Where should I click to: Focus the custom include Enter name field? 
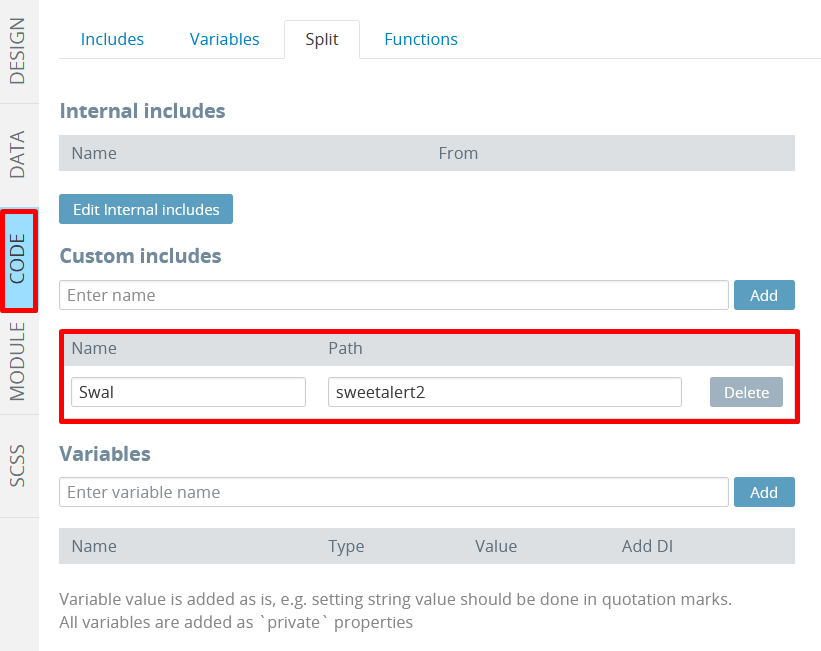coord(394,295)
